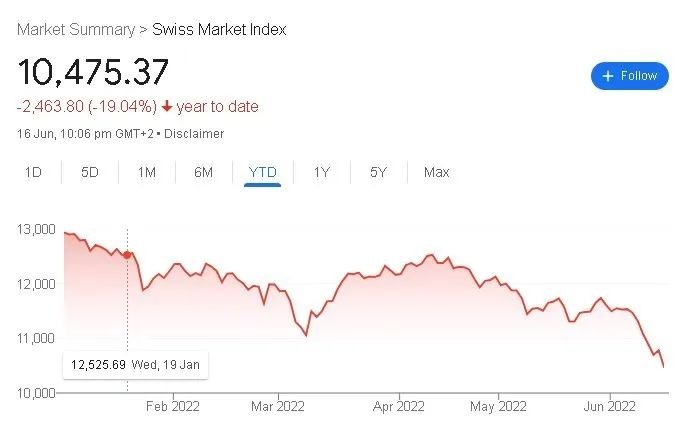Switch to the 1D range tab
This screenshot has height=426, width=694.
tap(33, 172)
